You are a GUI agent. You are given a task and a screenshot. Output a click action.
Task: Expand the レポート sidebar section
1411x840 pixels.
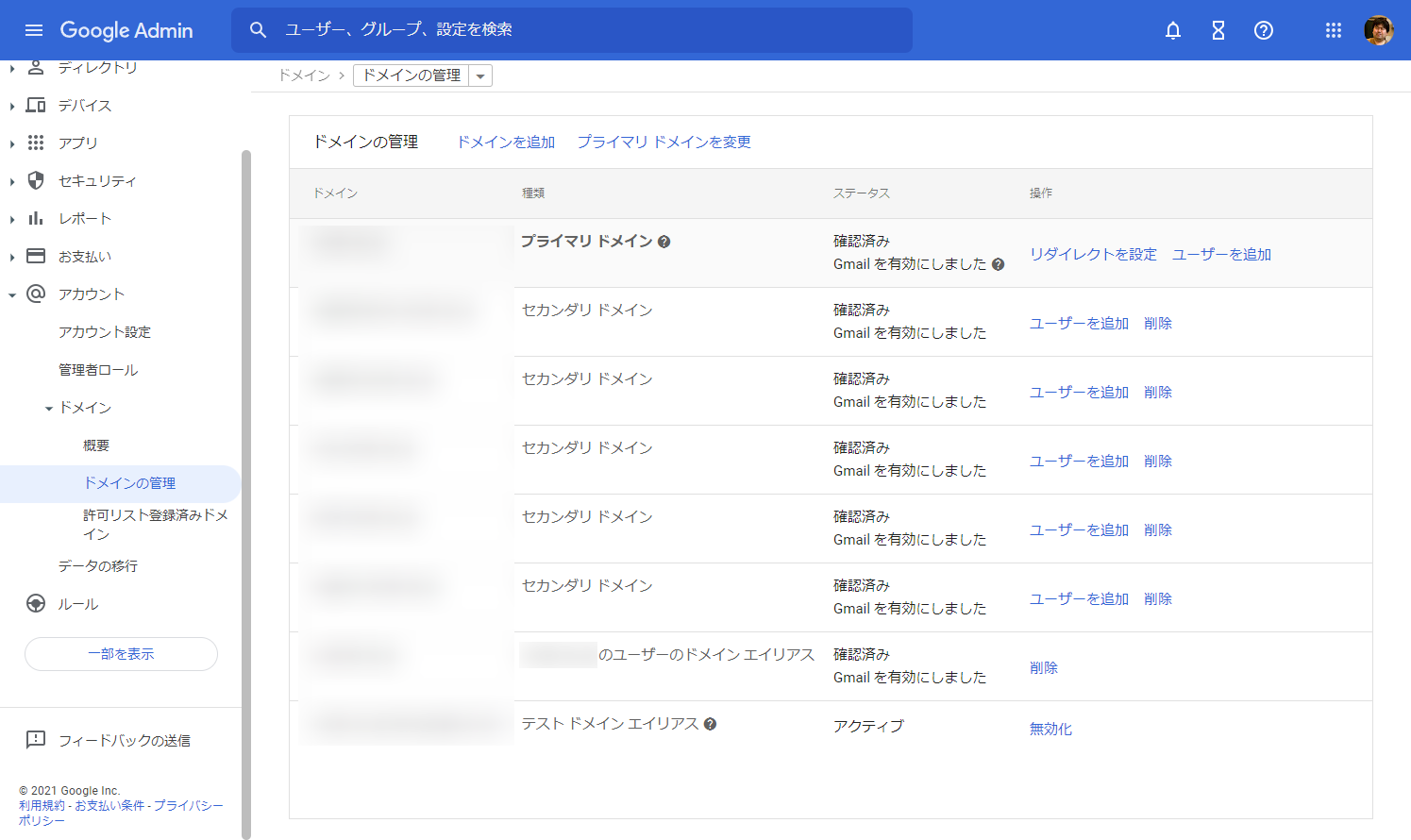pyautogui.click(x=12, y=219)
